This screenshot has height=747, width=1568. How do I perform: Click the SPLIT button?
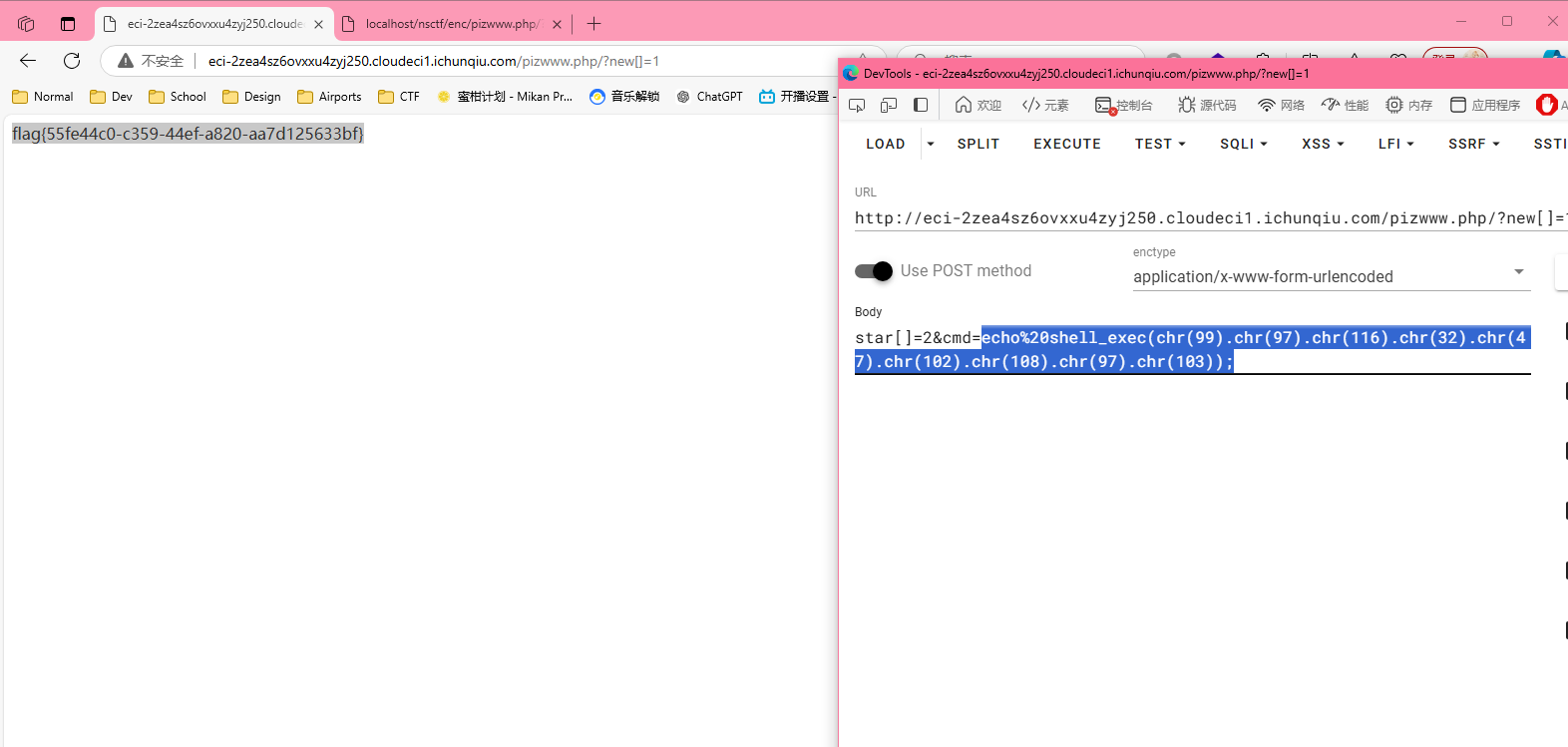pos(978,144)
